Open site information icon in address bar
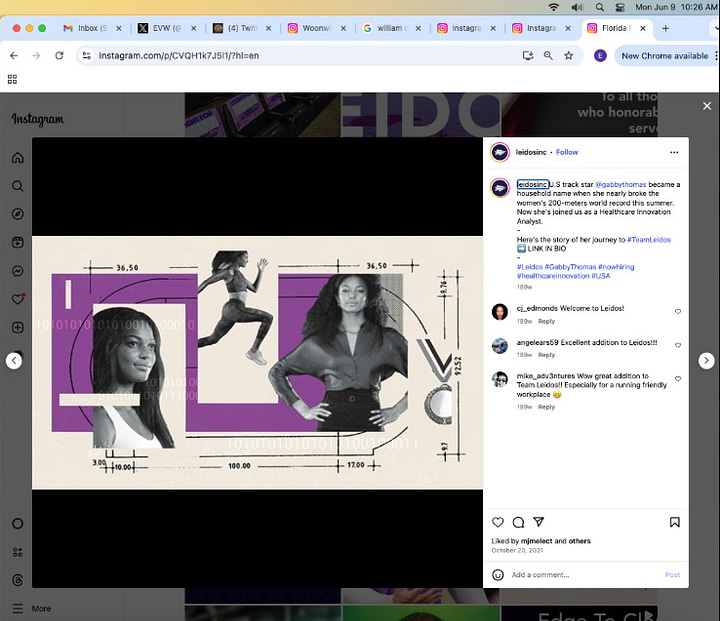The image size is (720, 621). (x=86, y=56)
